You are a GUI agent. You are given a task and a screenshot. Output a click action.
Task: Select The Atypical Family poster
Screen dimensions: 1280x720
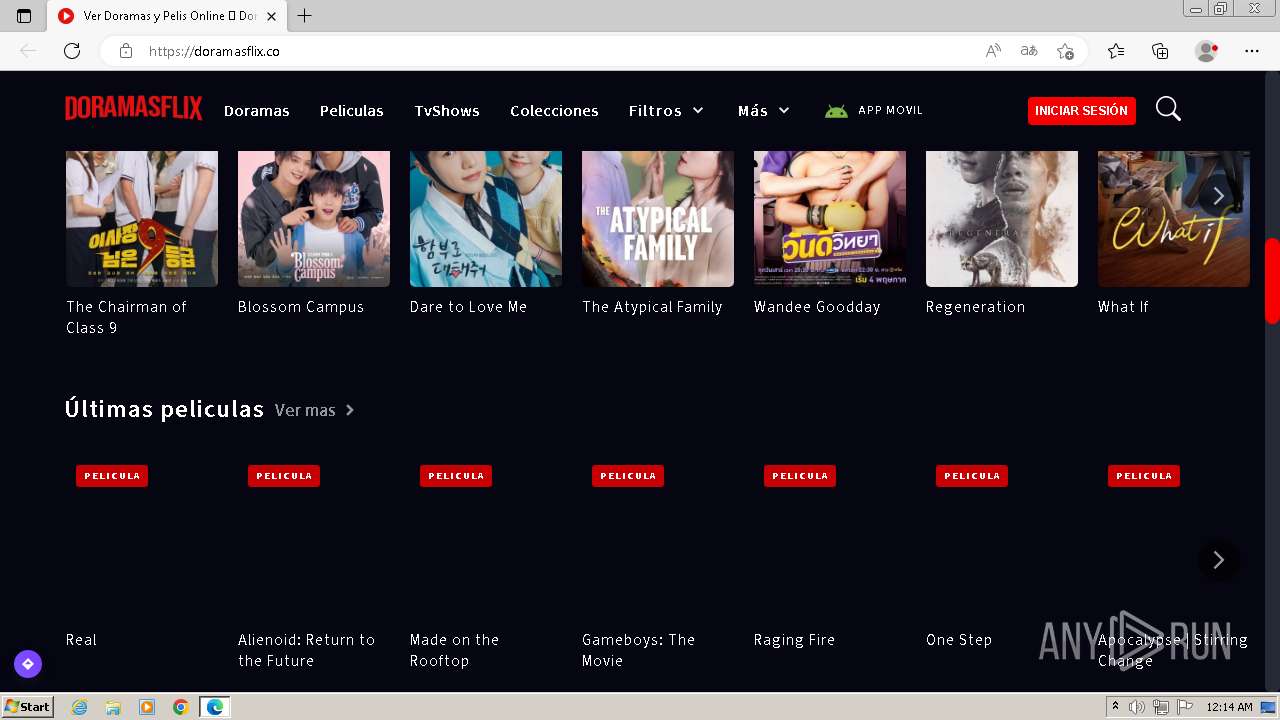658,219
